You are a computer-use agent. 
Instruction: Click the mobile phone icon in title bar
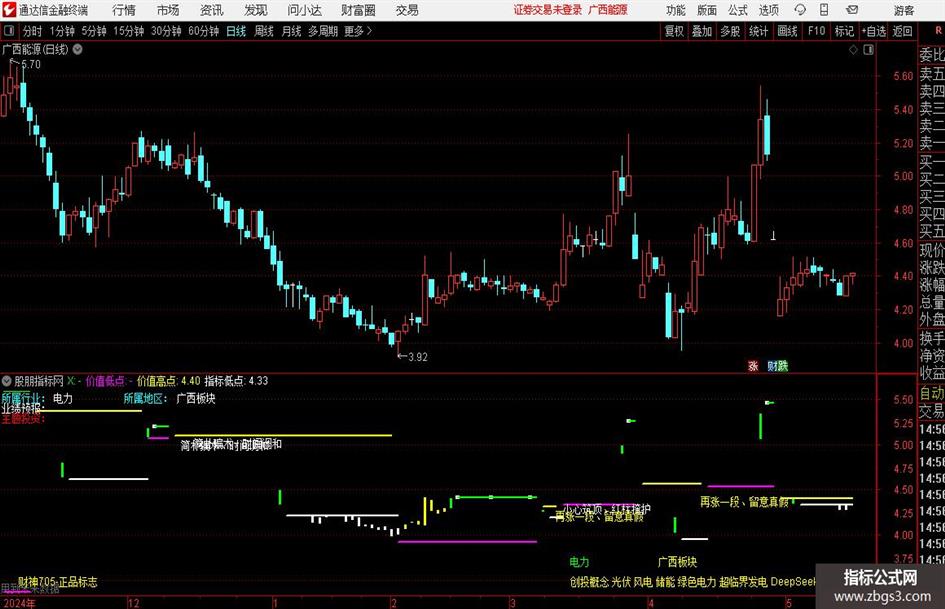(x=824, y=10)
